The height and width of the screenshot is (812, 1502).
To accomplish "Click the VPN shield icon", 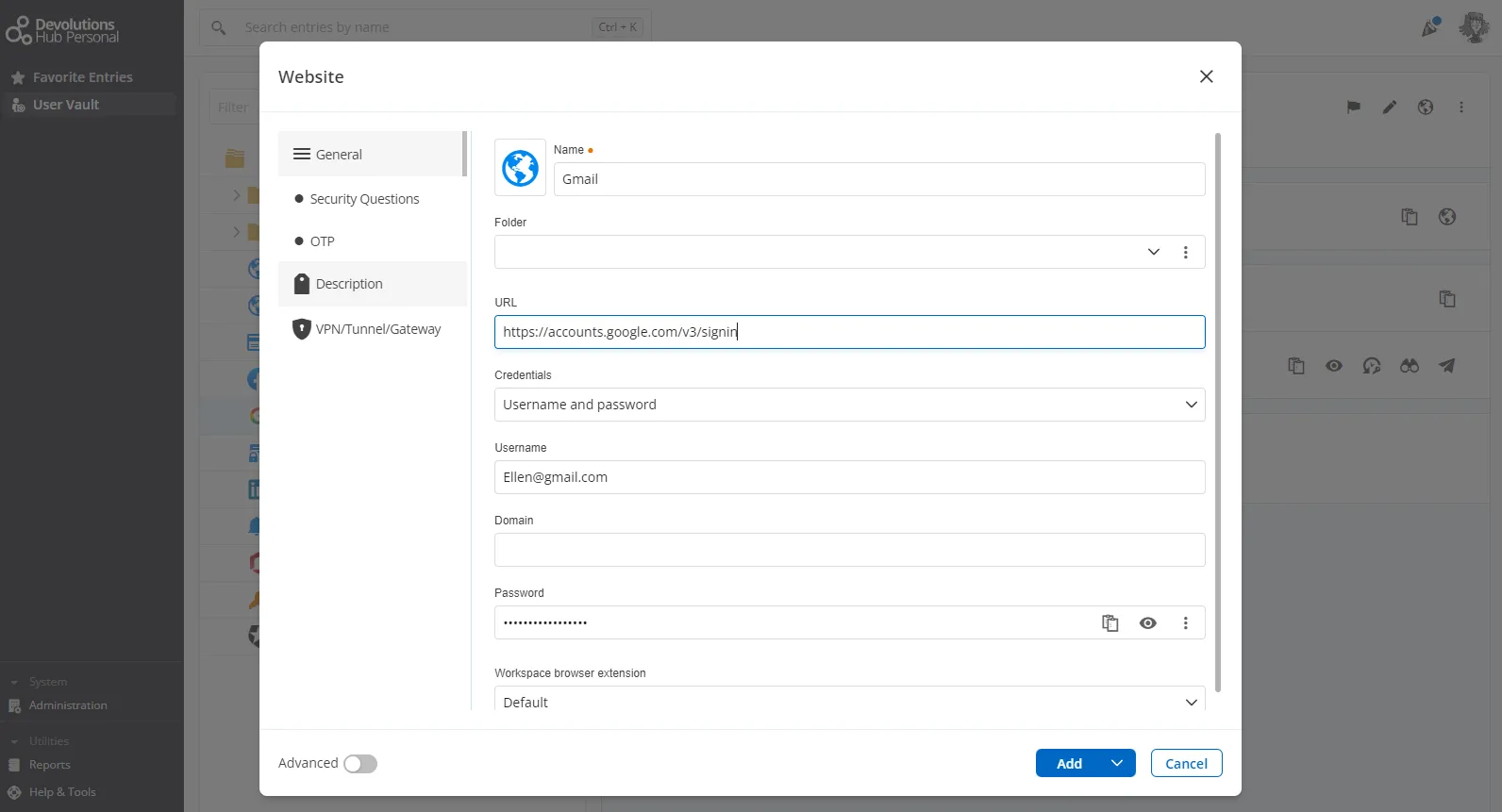I will (x=302, y=329).
